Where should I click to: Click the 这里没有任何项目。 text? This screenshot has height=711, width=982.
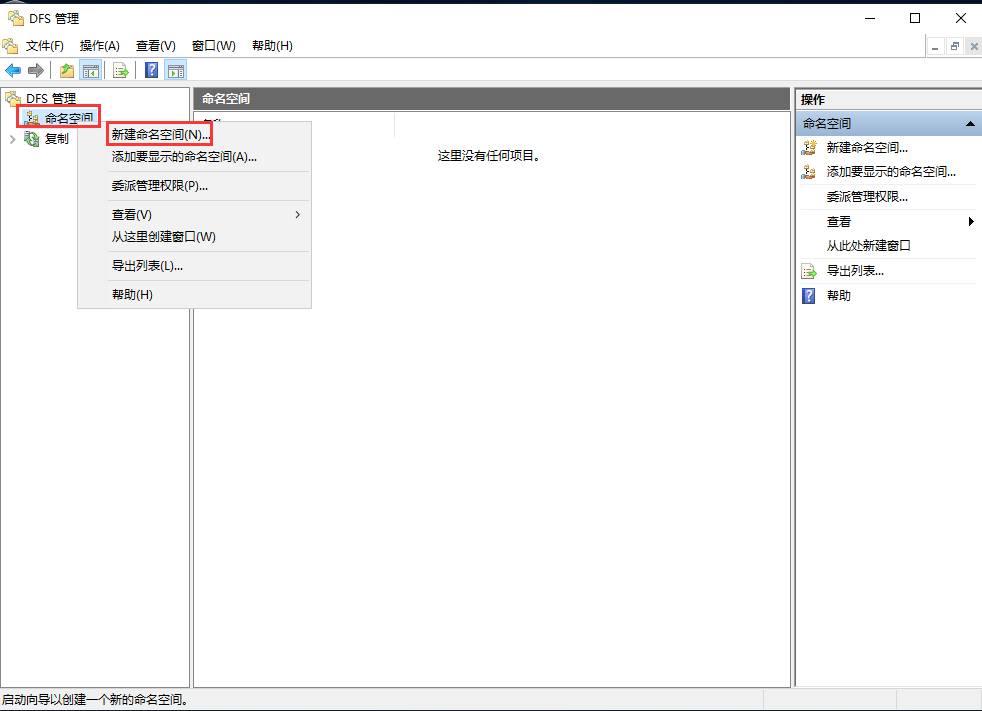[488, 156]
